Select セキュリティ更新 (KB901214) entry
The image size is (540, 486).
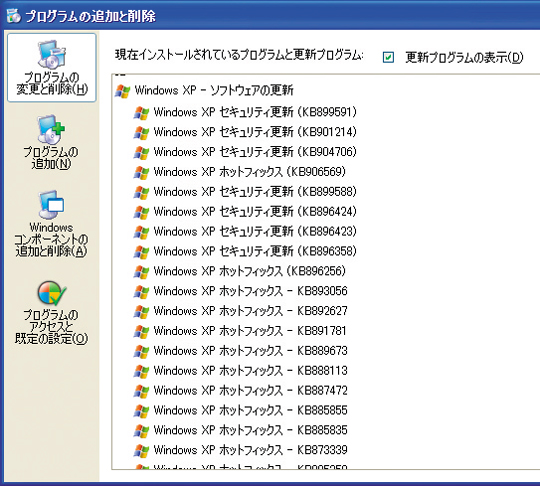[255, 132]
